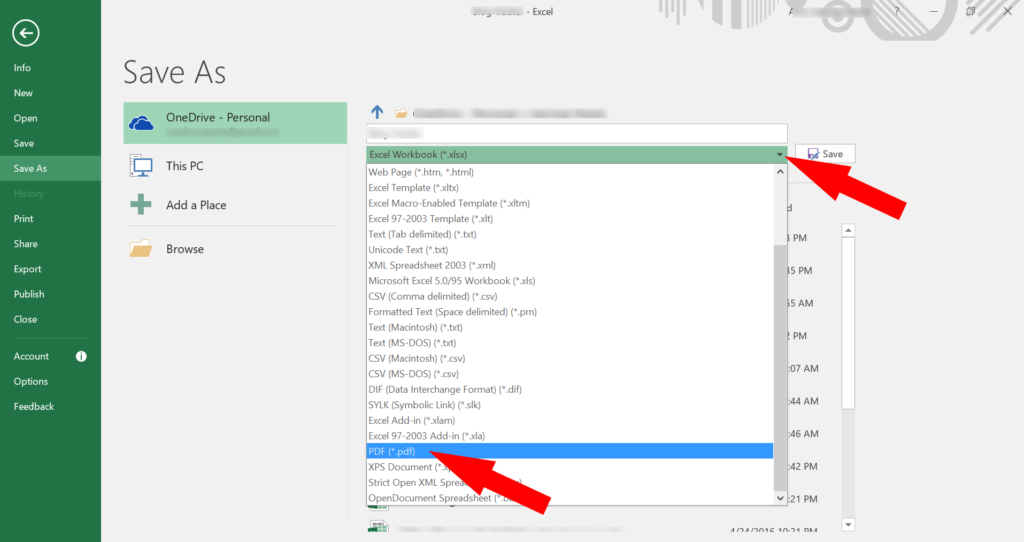Open the Export page
Viewport: 1024px width, 542px height.
[27, 269]
